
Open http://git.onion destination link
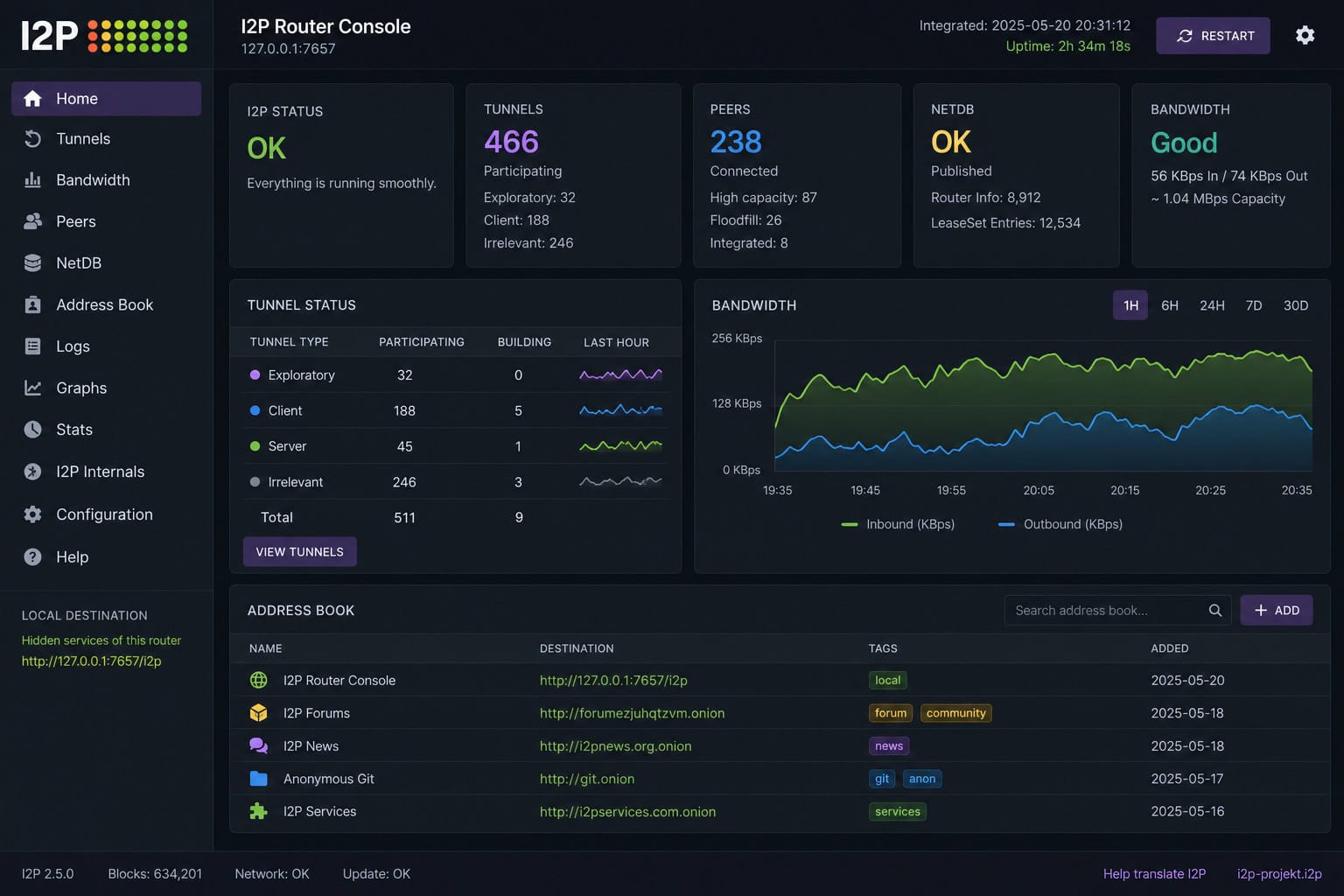pos(586,779)
